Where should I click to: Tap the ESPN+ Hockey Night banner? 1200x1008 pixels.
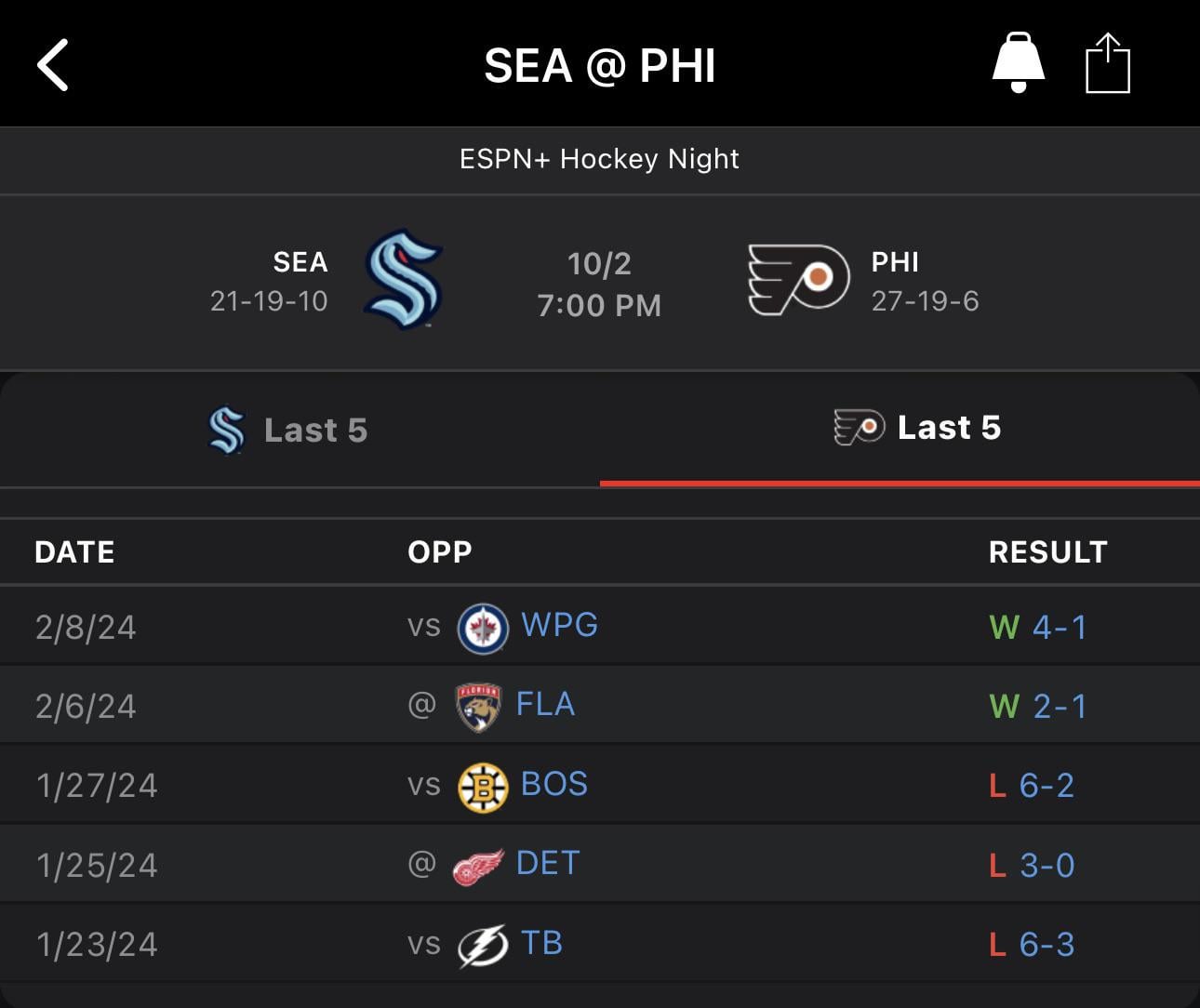tap(599, 159)
